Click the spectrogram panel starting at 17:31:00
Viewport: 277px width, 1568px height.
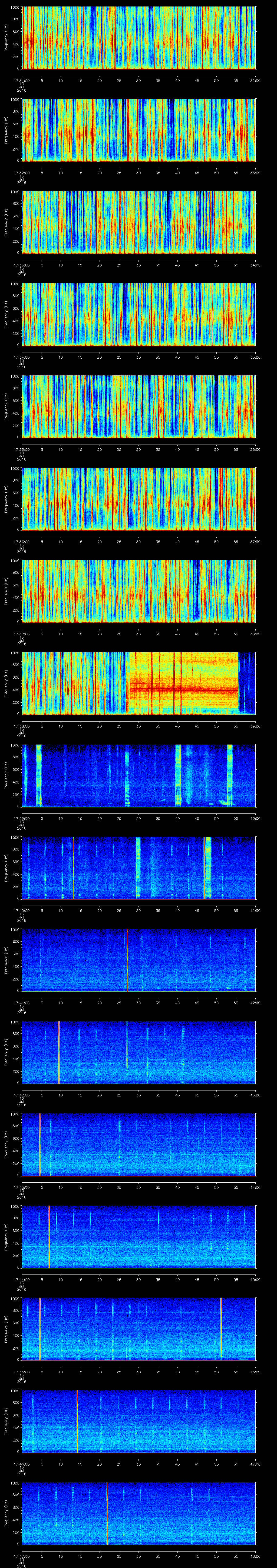click(x=139, y=38)
